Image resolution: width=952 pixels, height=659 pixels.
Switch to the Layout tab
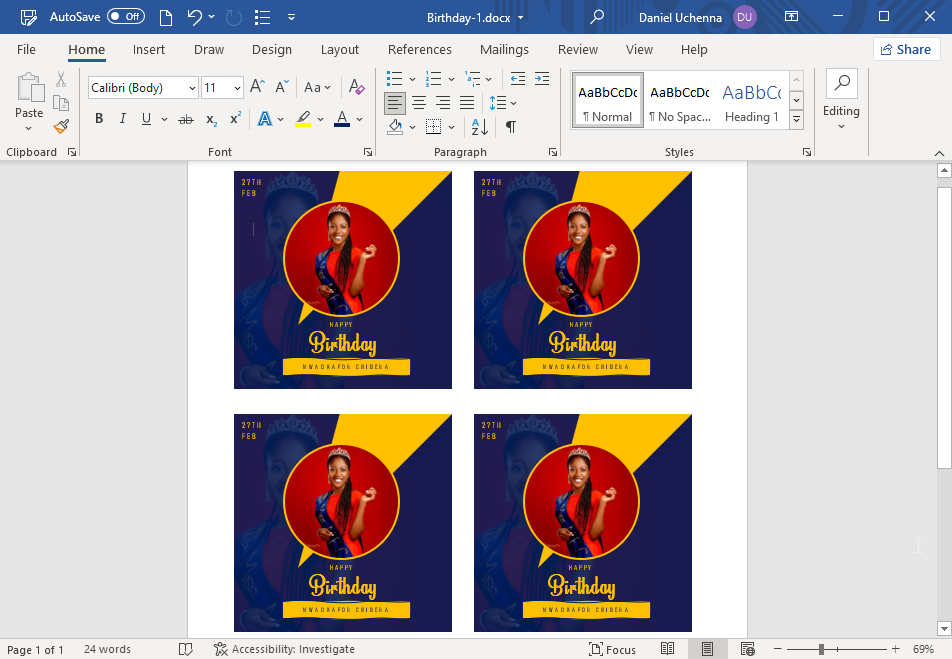point(339,50)
